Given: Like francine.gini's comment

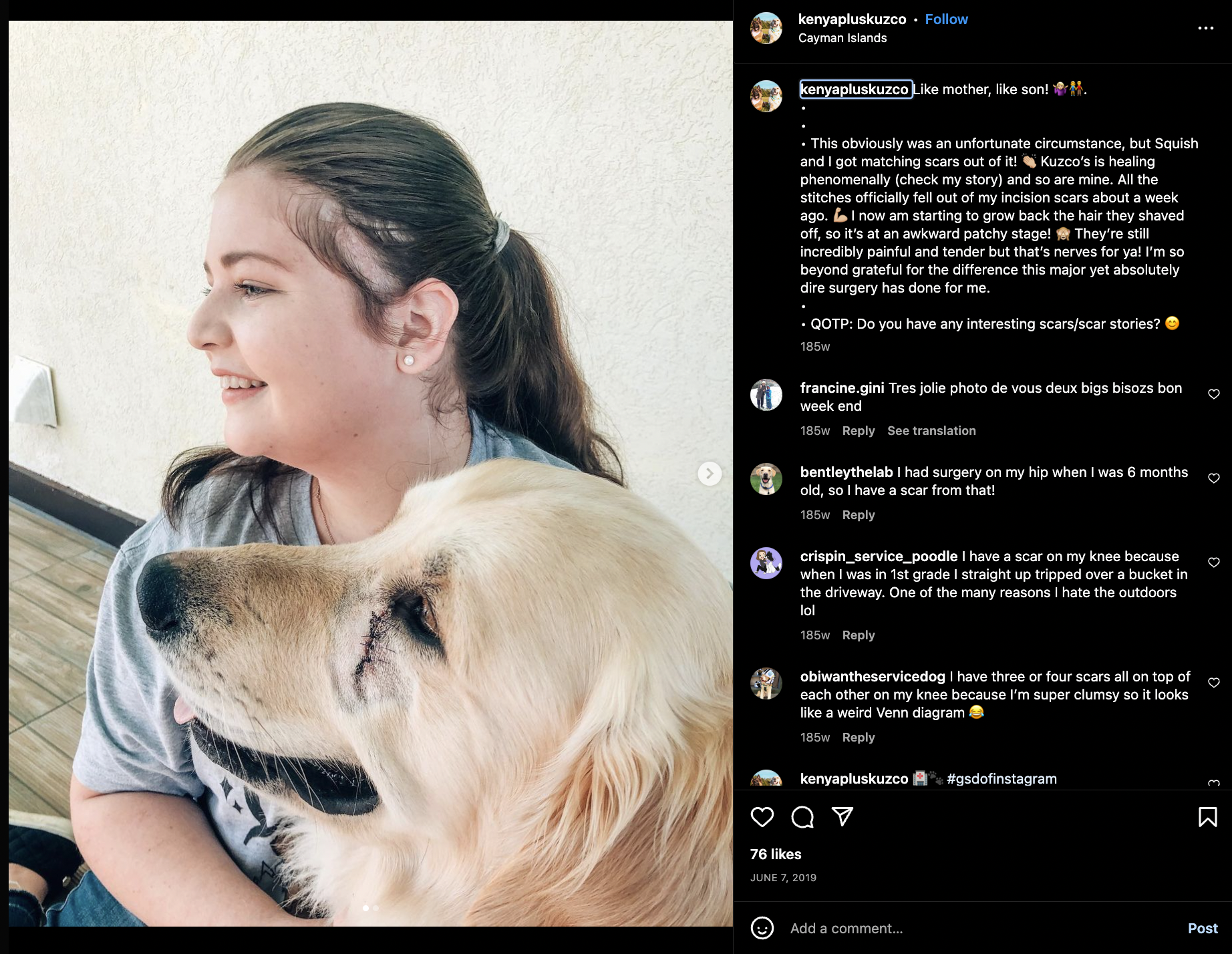Looking at the screenshot, I should click(1214, 394).
